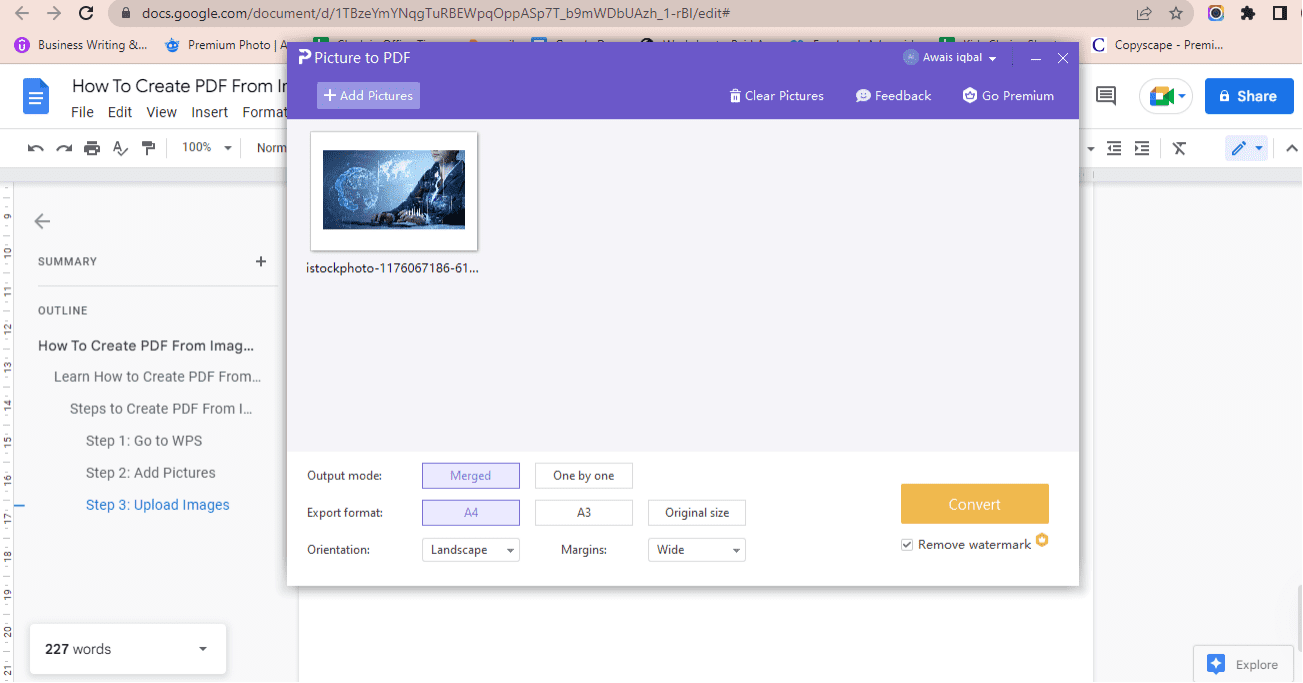Bookmark this page star icon

click(1176, 14)
